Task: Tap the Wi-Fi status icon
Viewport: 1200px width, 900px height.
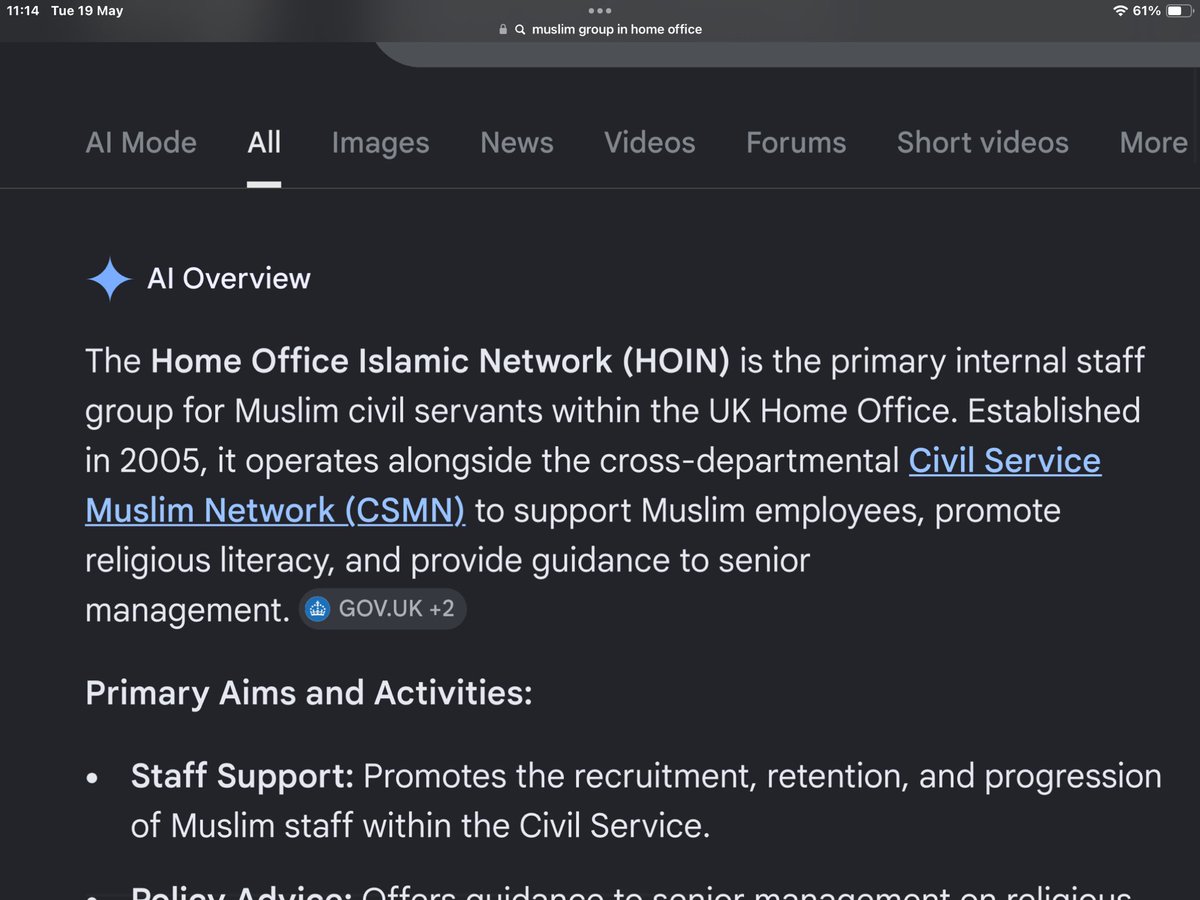Action: pyautogui.click(x=1120, y=11)
